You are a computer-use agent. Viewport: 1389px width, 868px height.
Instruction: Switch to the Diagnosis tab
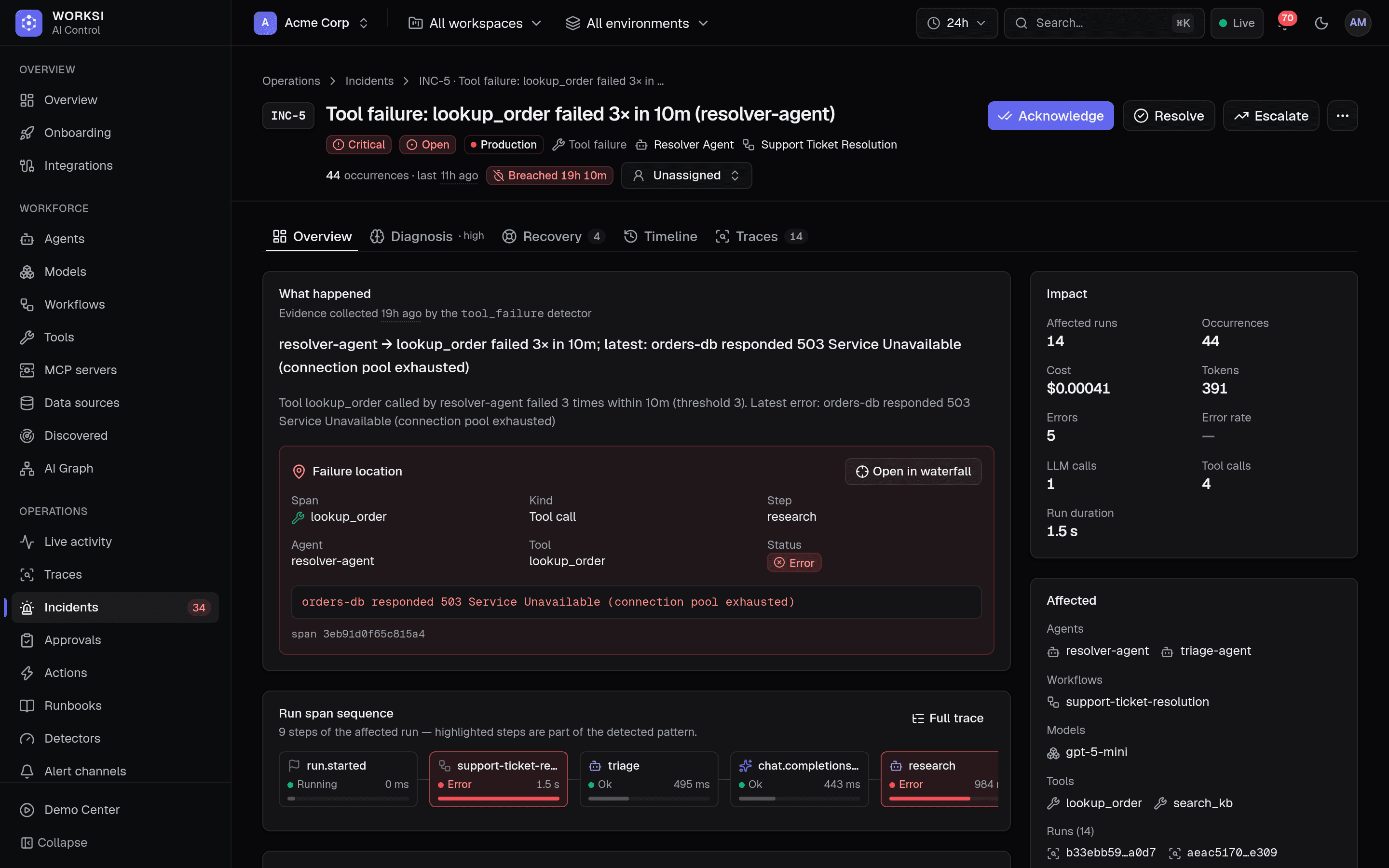click(426, 236)
